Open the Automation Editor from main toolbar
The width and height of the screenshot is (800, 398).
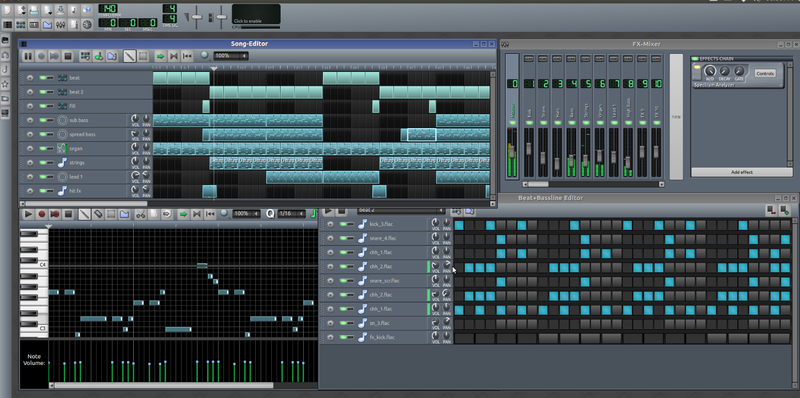[x=47, y=24]
